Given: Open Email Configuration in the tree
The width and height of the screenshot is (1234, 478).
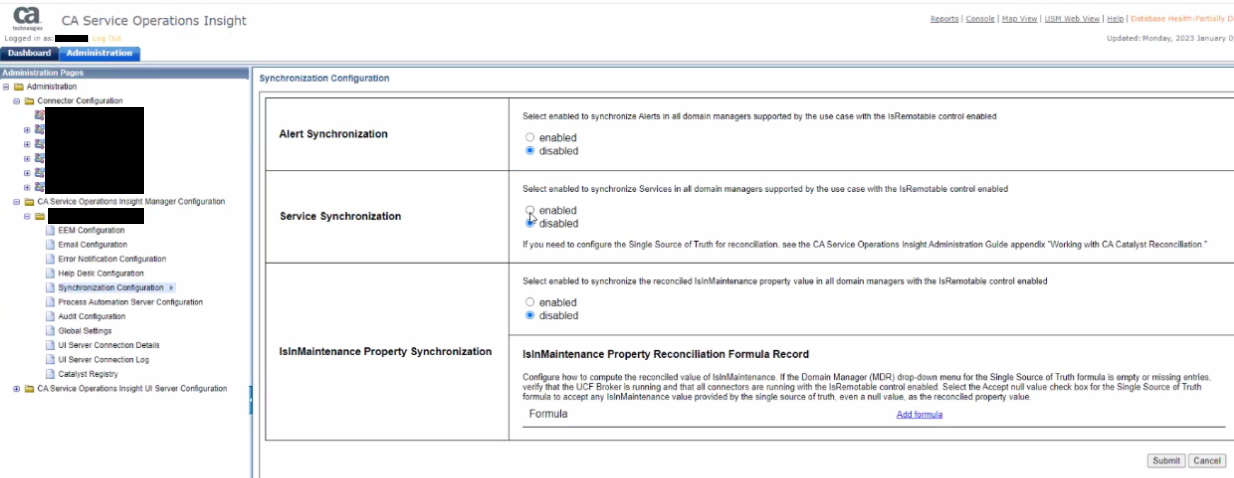Looking at the screenshot, I should tap(93, 245).
